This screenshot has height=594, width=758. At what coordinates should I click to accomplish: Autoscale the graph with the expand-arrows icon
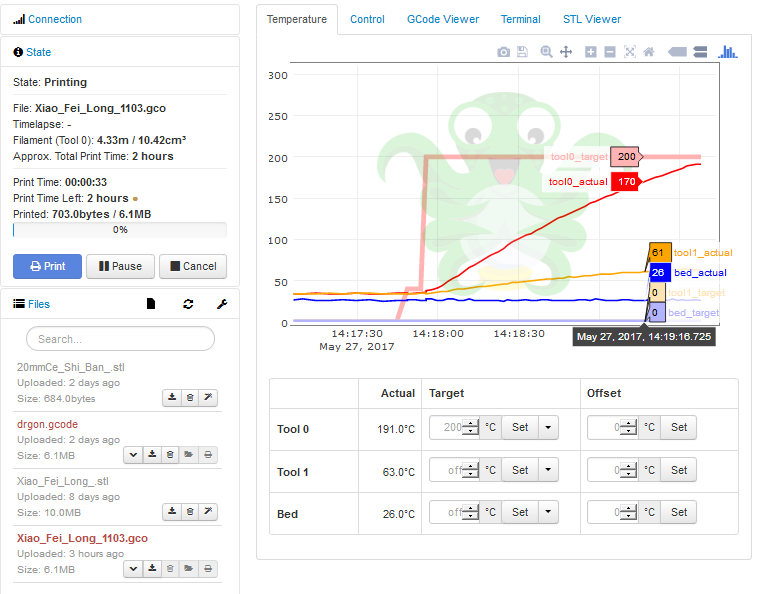[x=629, y=52]
